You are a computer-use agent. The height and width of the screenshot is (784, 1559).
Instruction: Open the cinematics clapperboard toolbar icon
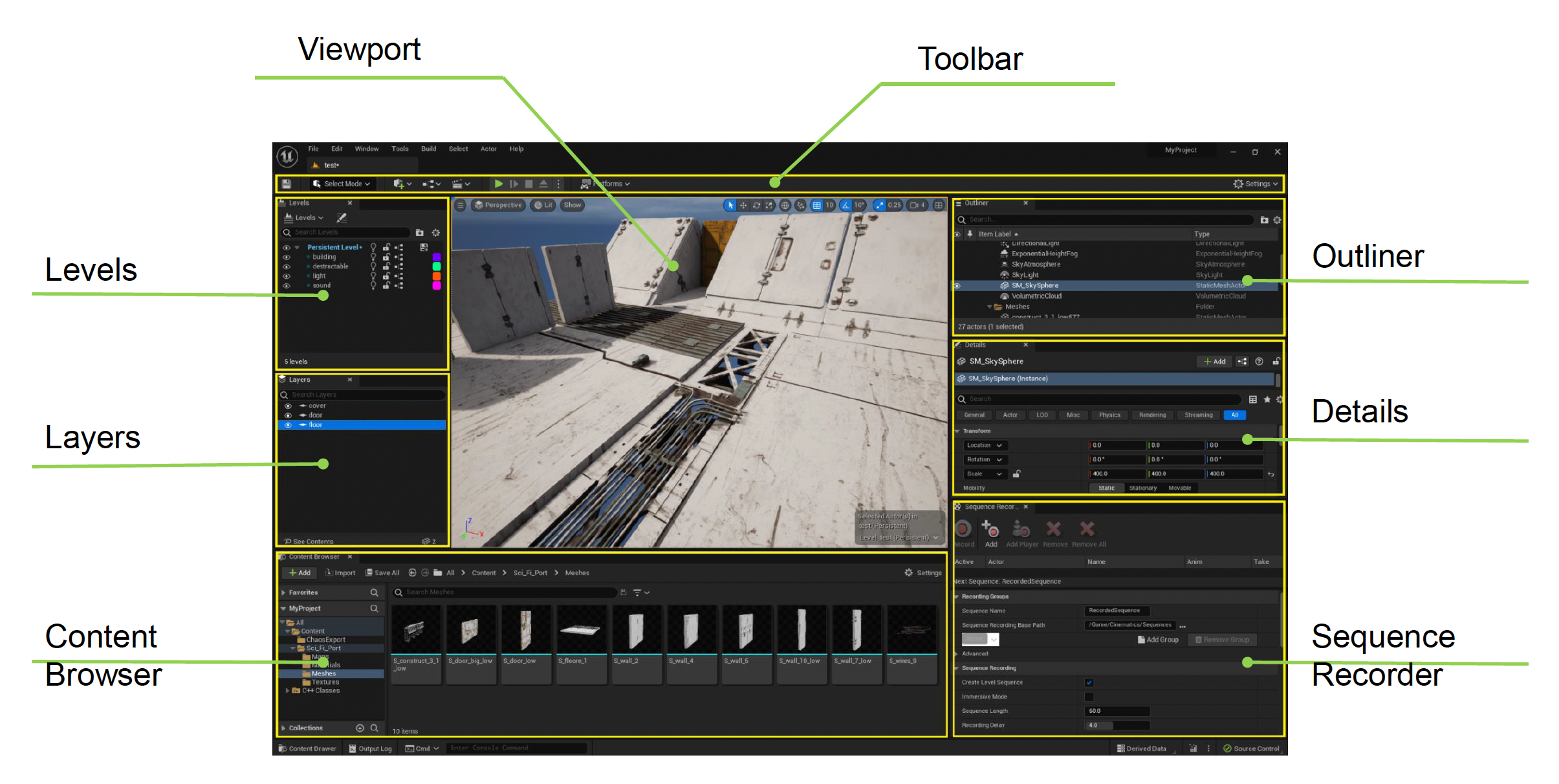[457, 184]
